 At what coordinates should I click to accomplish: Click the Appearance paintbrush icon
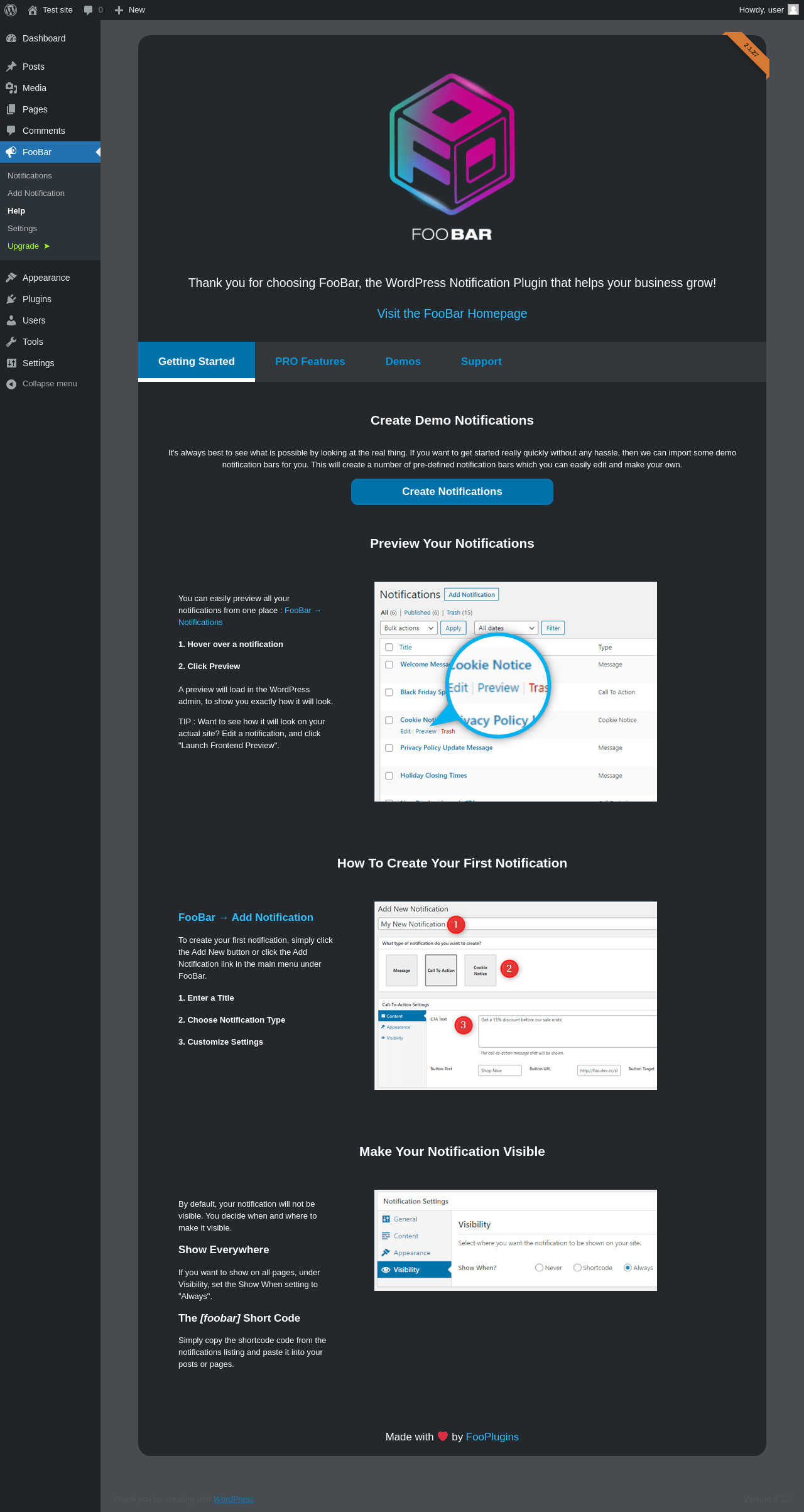tap(11, 278)
